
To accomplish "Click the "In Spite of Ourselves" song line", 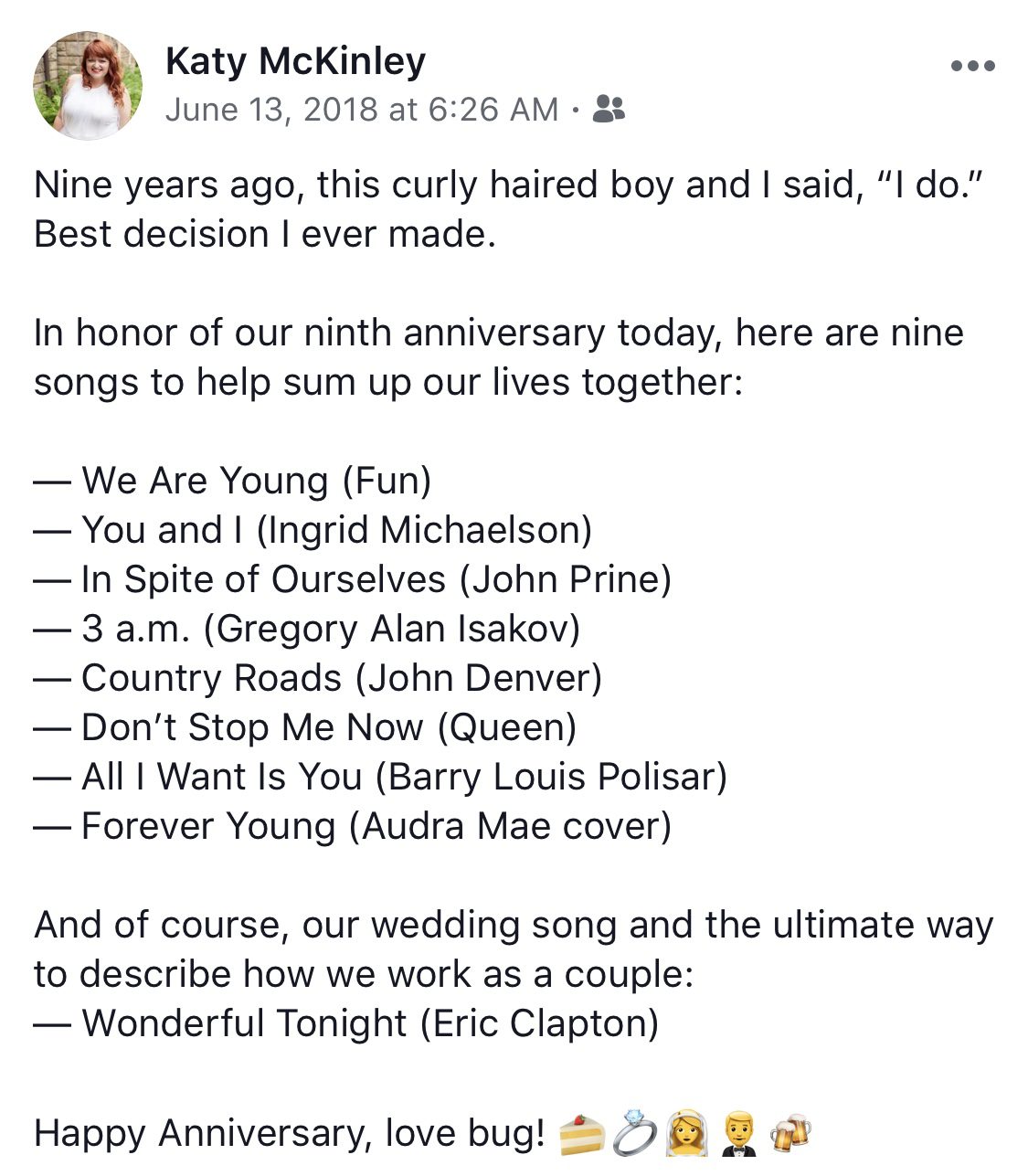I will [x=376, y=579].
